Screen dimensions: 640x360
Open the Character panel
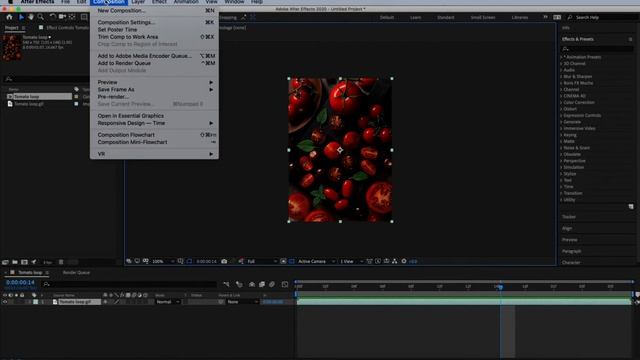click(571, 263)
